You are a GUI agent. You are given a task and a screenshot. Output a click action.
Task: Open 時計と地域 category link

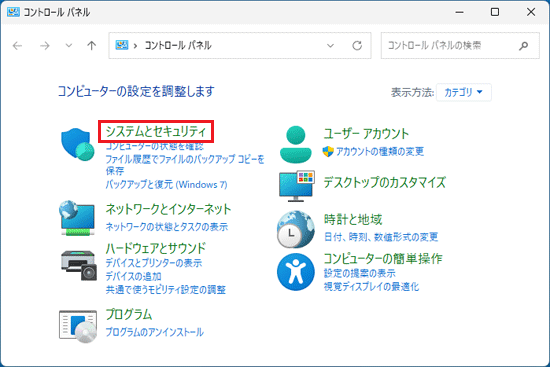pos(353,220)
